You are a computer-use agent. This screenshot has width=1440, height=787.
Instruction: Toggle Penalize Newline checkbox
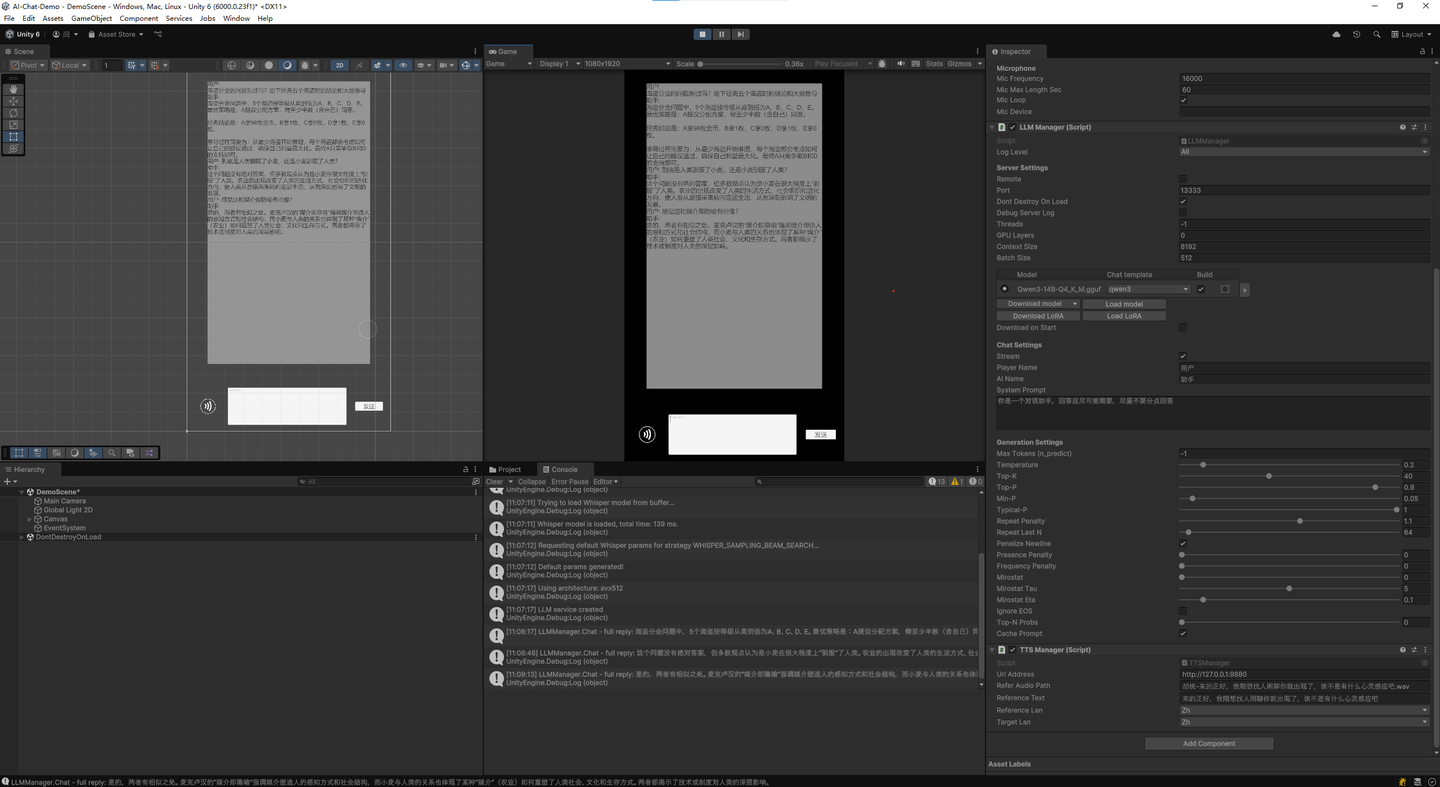point(1184,544)
